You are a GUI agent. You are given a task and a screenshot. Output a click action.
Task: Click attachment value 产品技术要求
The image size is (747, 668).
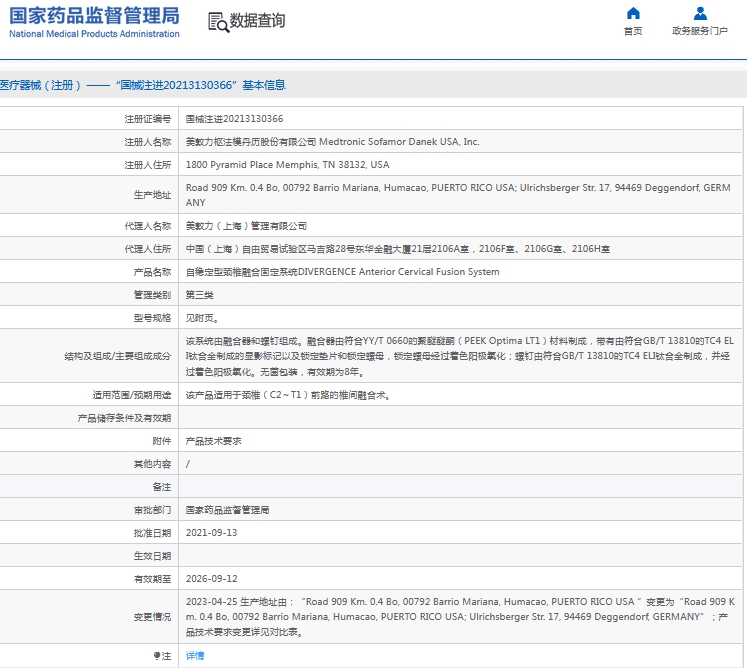click(x=213, y=441)
